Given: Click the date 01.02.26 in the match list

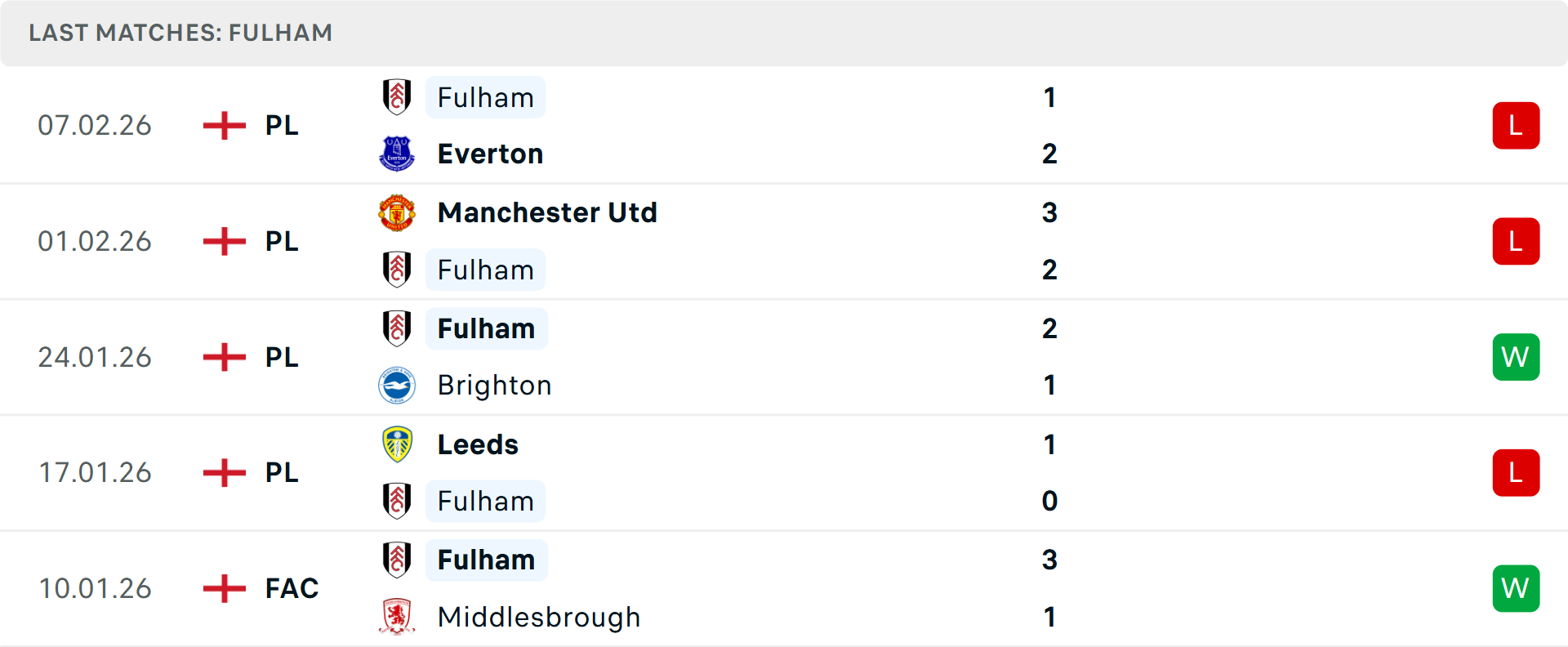Looking at the screenshot, I should pos(95,241).
